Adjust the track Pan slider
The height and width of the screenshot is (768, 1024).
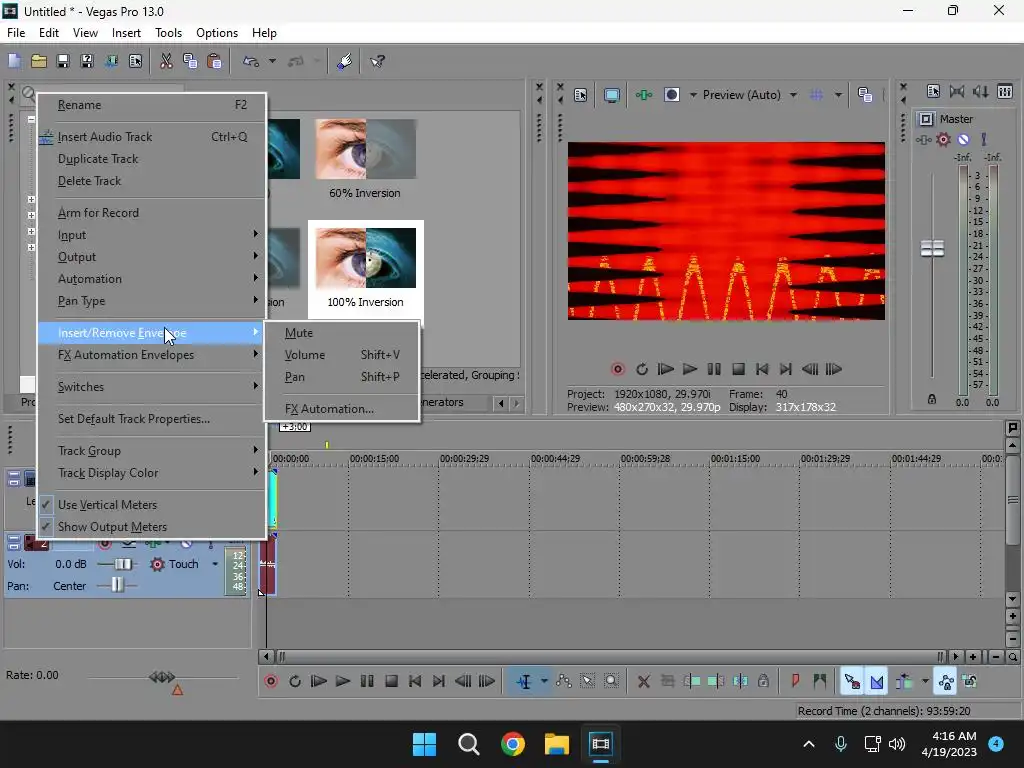[x=117, y=585]
